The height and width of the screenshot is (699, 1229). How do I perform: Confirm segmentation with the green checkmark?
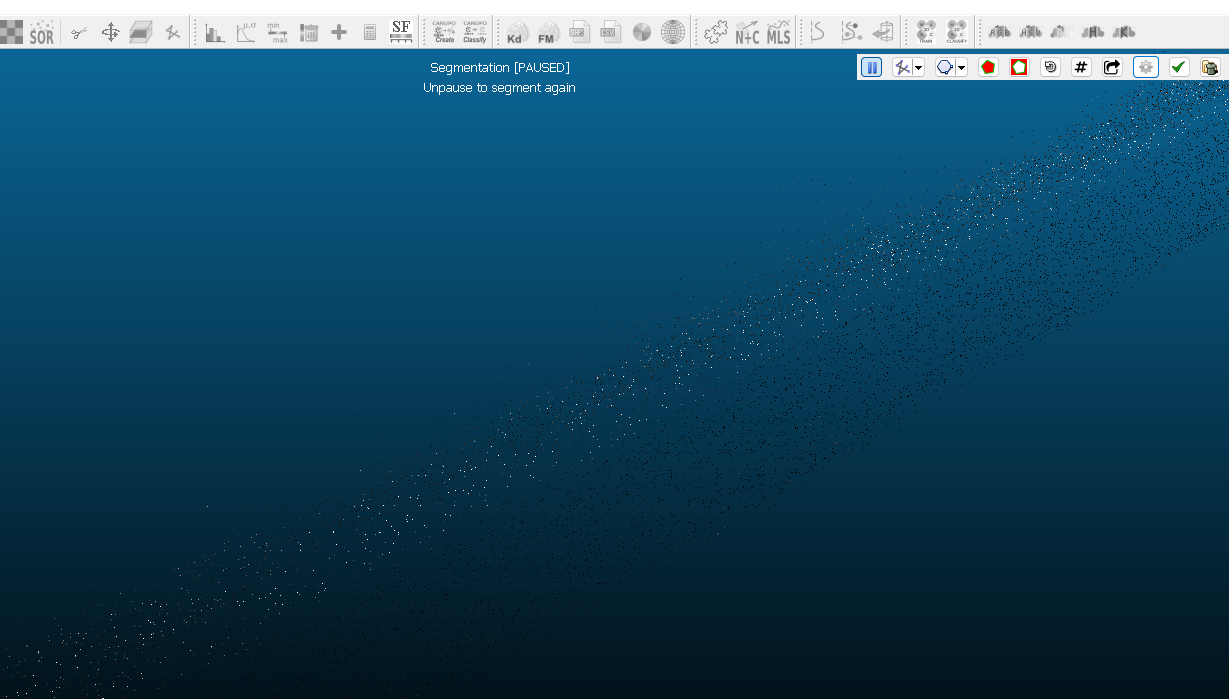(1178, 66)
